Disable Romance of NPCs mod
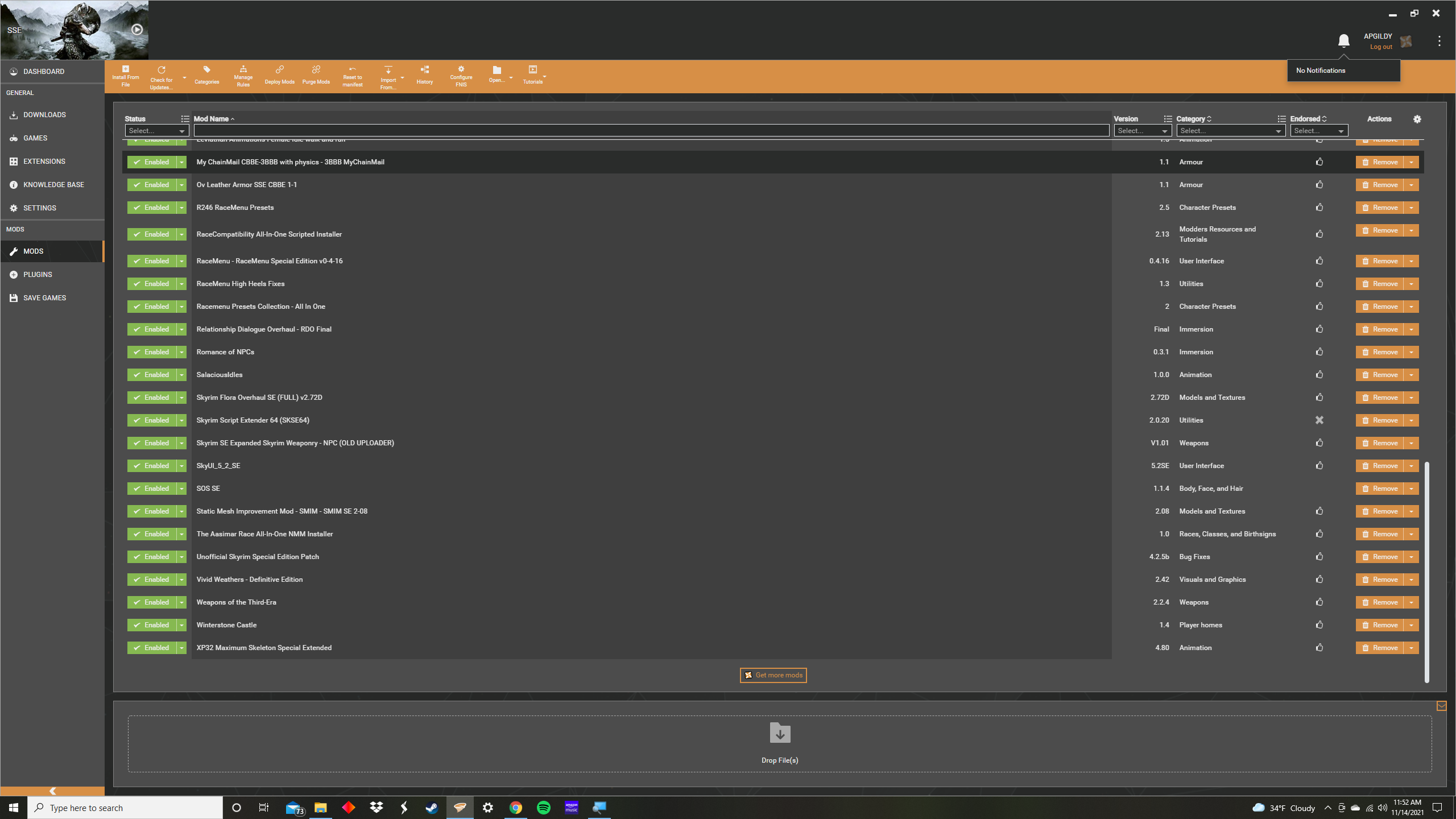Image resolution: width=1456 pixels, height=819 pixels. tap(151, 351)
